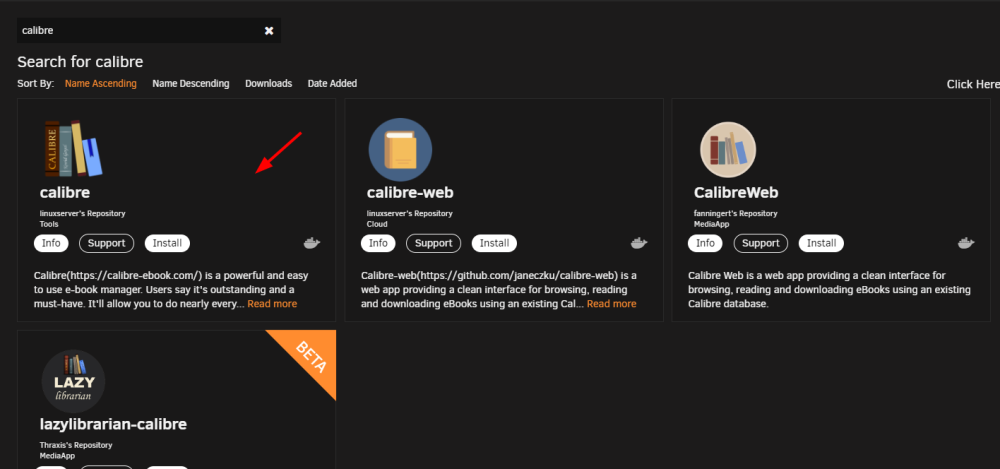1000x469 pixels.
Task: Sort results by Name Ascending
Action: [101, 84]
